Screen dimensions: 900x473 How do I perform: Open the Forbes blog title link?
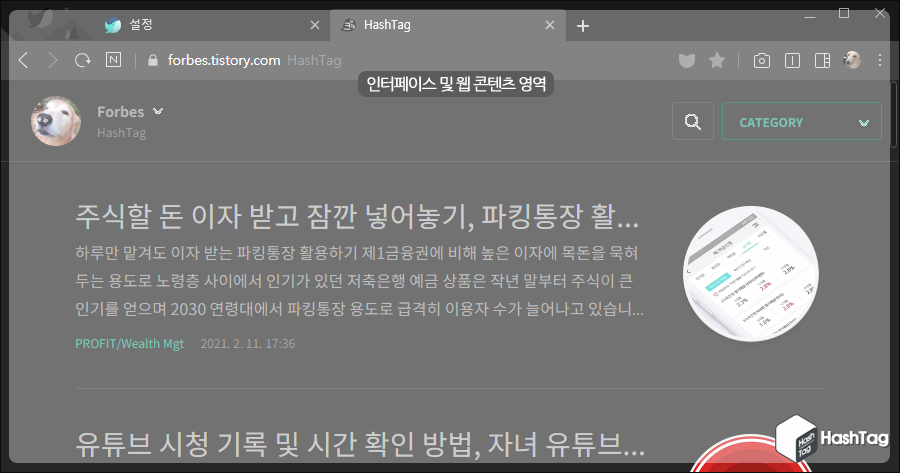point(121,111)
